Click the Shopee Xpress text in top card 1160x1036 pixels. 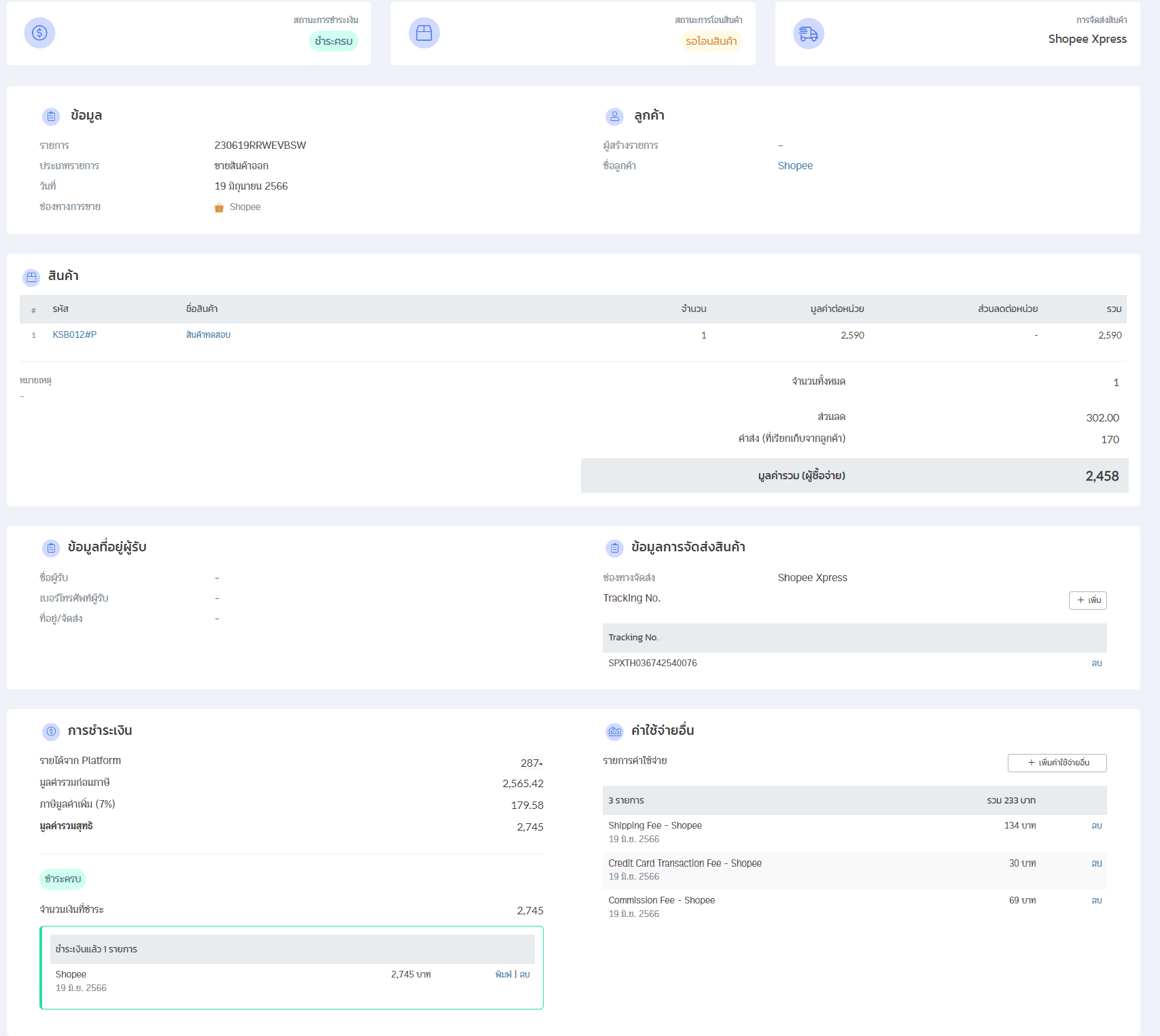(1087, 39)
